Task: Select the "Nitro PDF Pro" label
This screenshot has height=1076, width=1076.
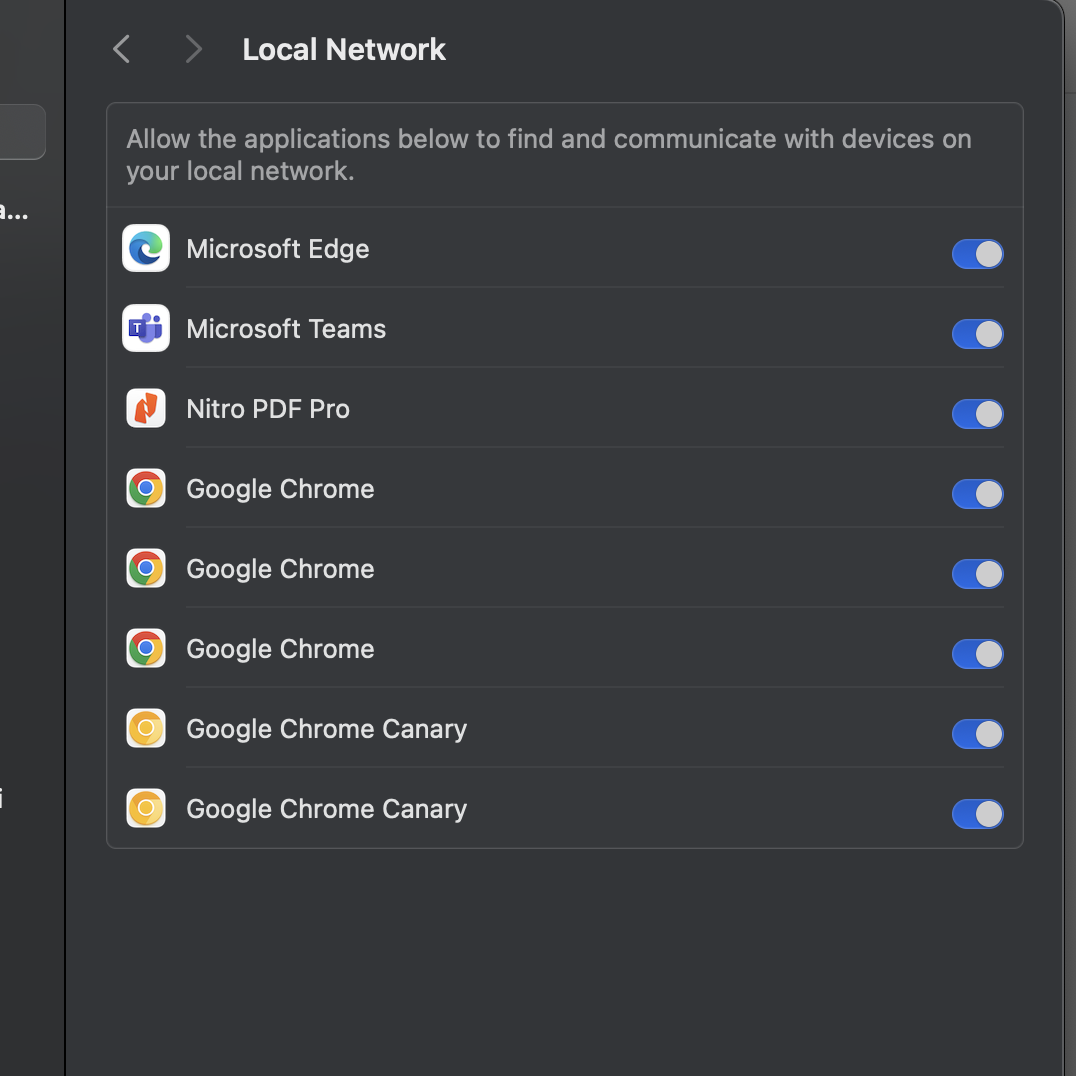Action: click(x=268, y=409)
